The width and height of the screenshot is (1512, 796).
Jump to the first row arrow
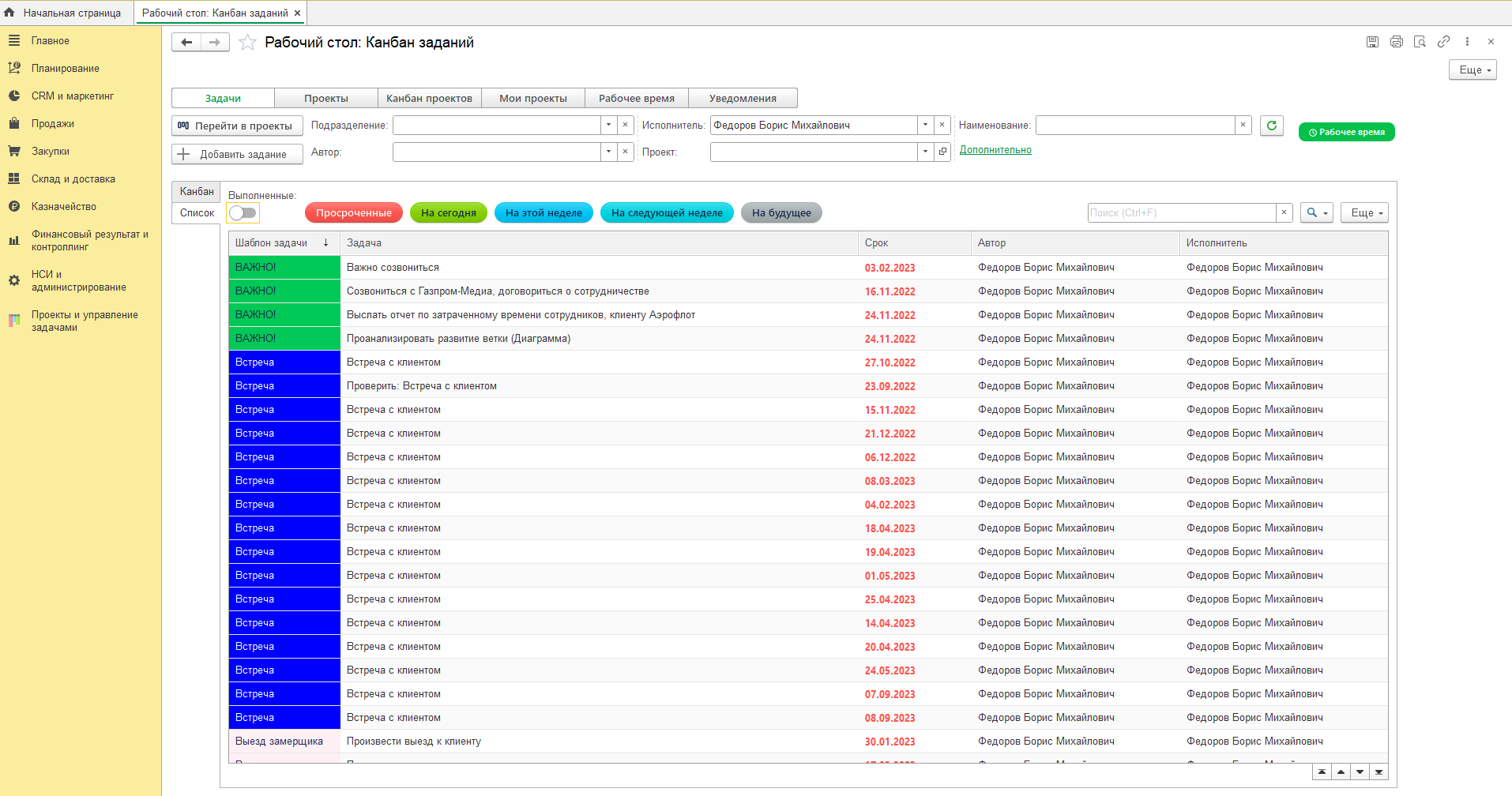(1322, 772)
